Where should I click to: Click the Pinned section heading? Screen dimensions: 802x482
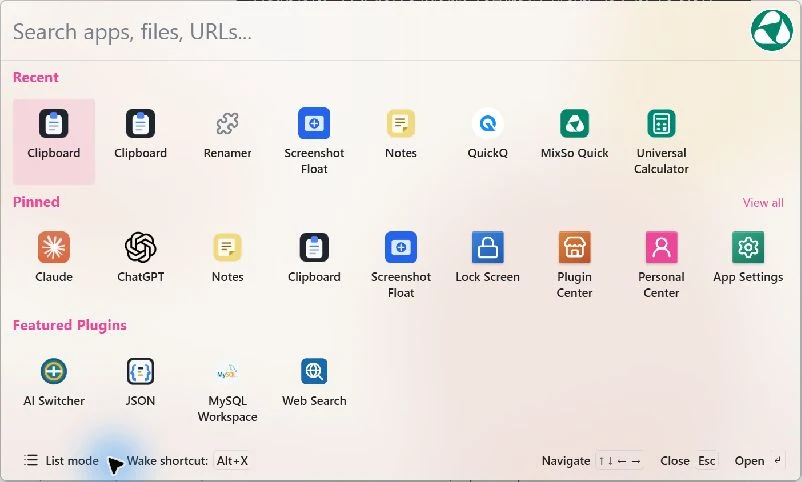(36, 202)
